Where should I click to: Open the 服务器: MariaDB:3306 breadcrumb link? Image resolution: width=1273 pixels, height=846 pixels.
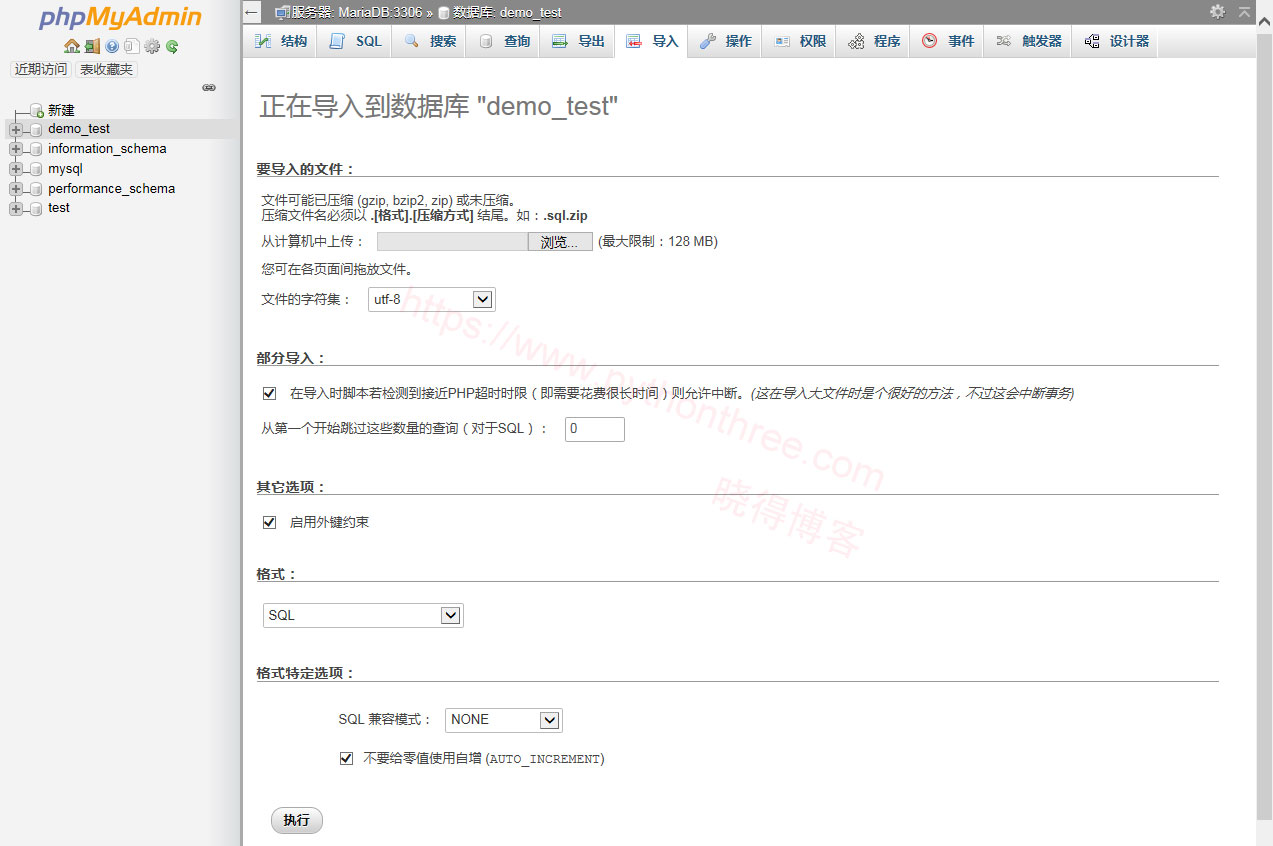tap(357, 13)
